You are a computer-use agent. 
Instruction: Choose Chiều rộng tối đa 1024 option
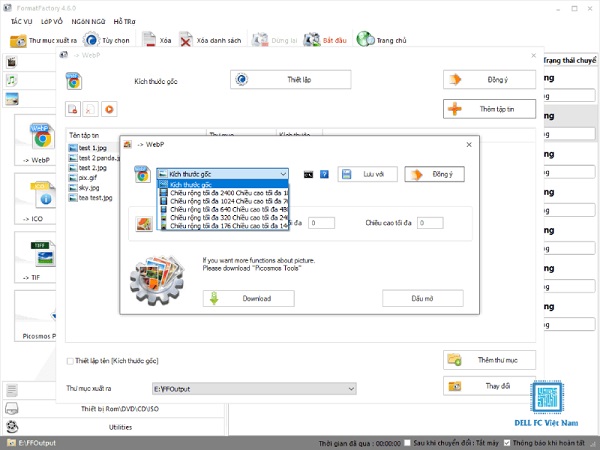click(223, 201)
